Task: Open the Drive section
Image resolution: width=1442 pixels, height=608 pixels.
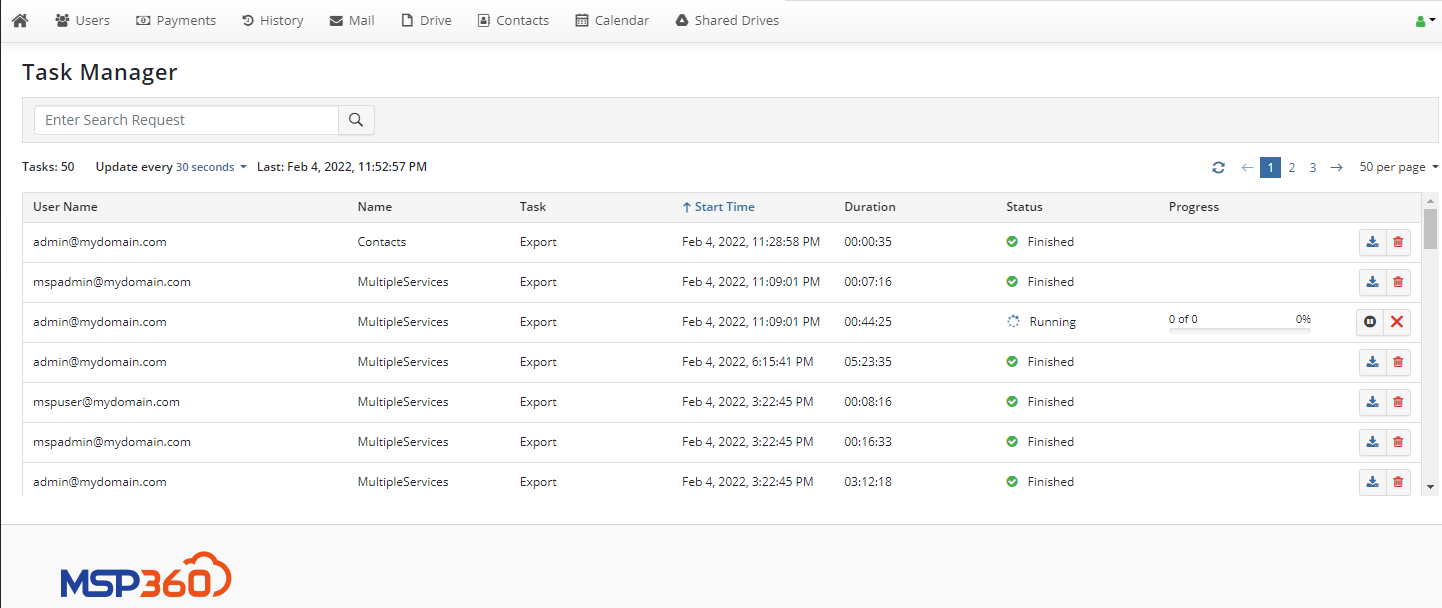Action: (x=426, y=20)
